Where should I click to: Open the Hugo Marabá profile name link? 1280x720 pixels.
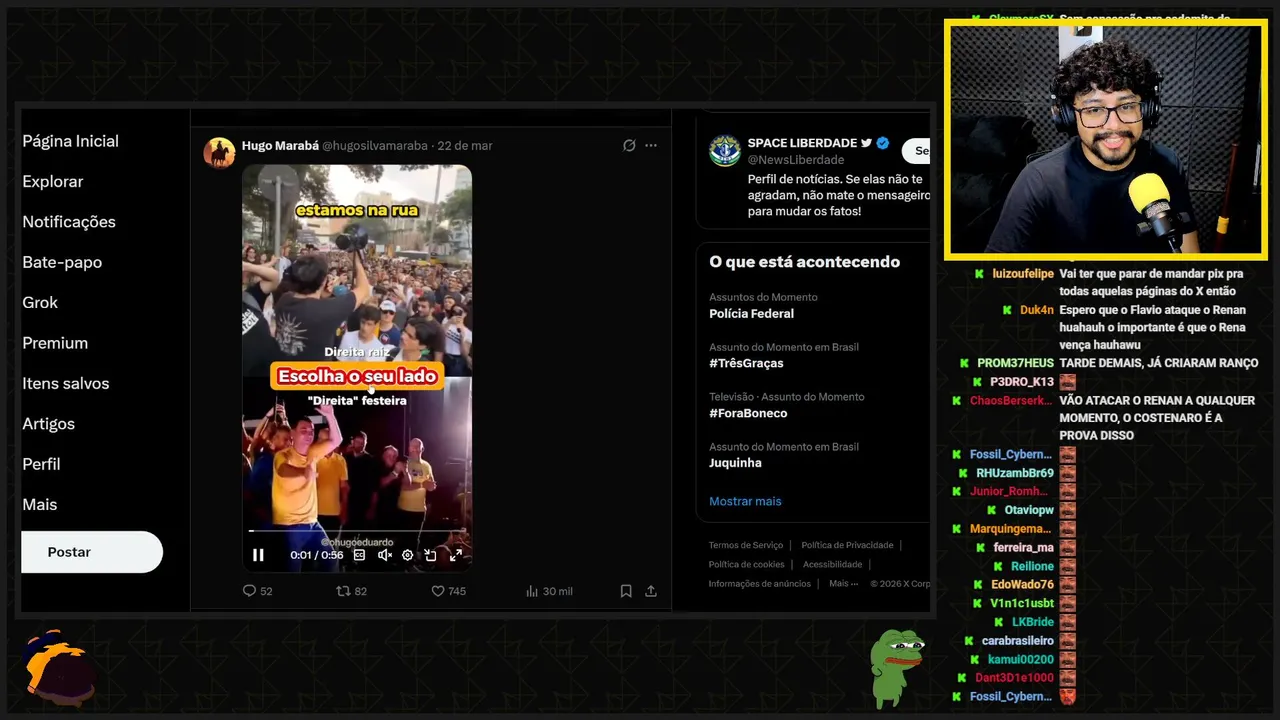point(279,145)
